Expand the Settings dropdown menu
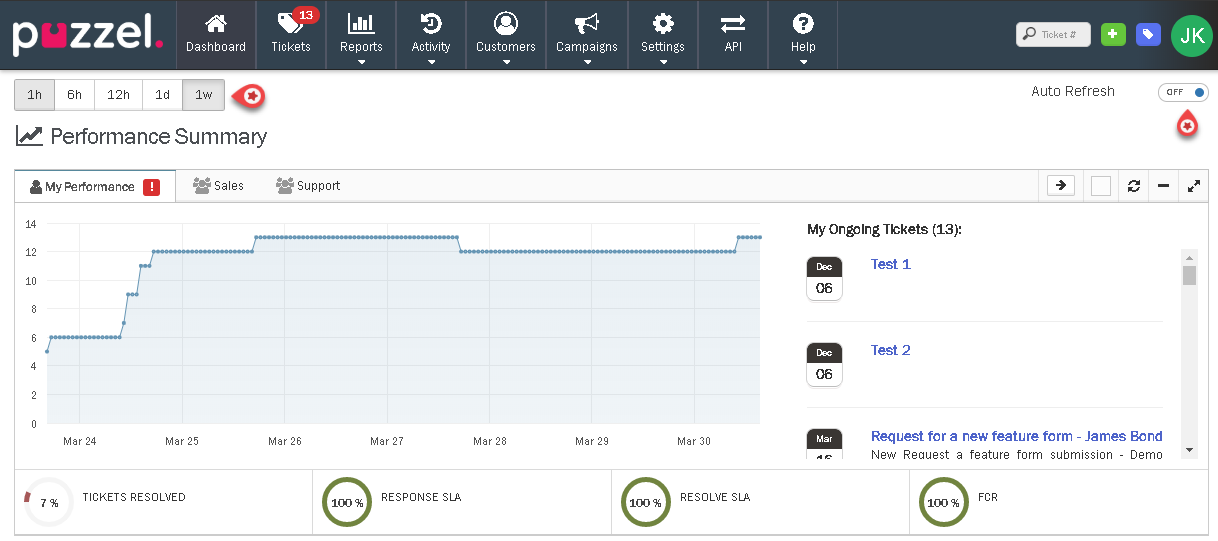The image size is (1218, 541). (x=662, y=36)
